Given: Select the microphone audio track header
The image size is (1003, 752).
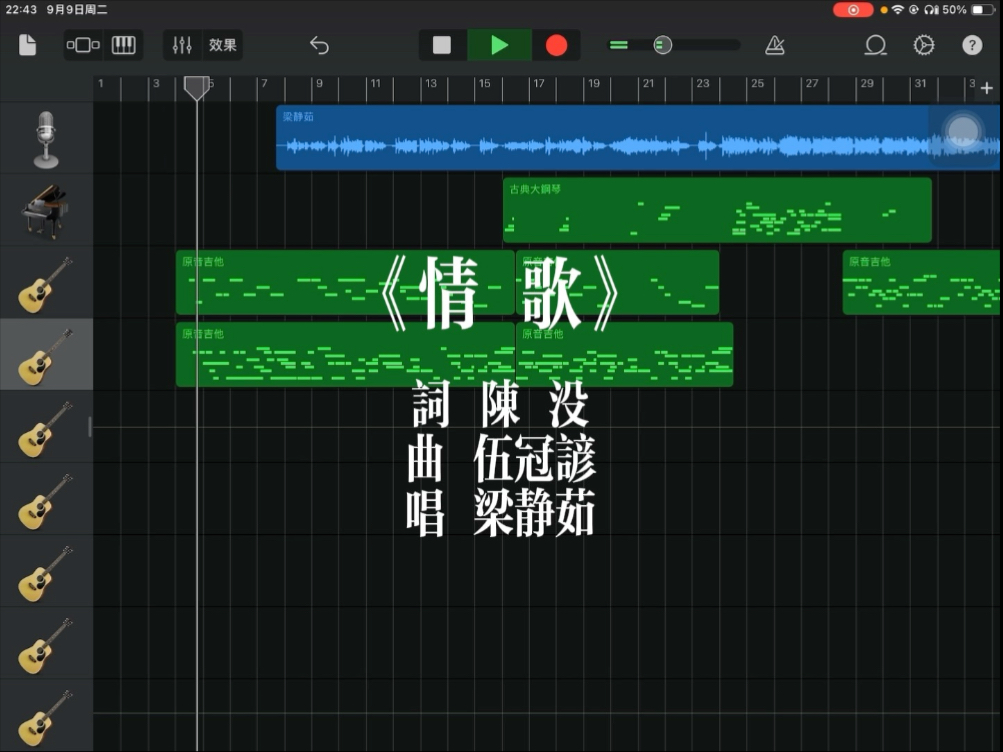Looking at the screenshot, I should (x=46, y=139).
